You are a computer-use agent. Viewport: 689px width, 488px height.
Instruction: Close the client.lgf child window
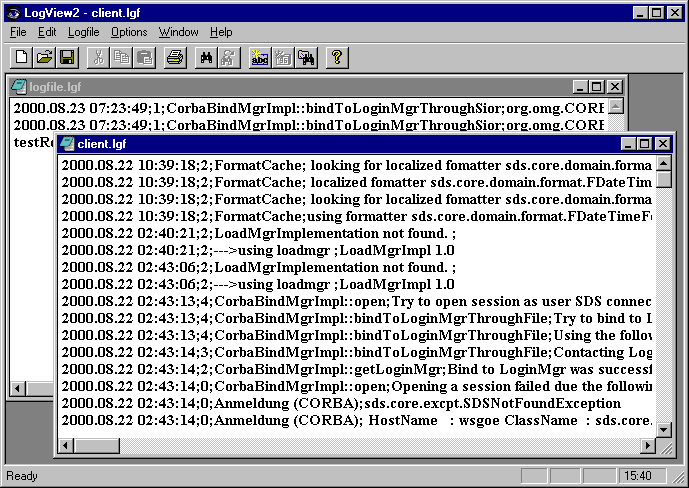(663, 144)
